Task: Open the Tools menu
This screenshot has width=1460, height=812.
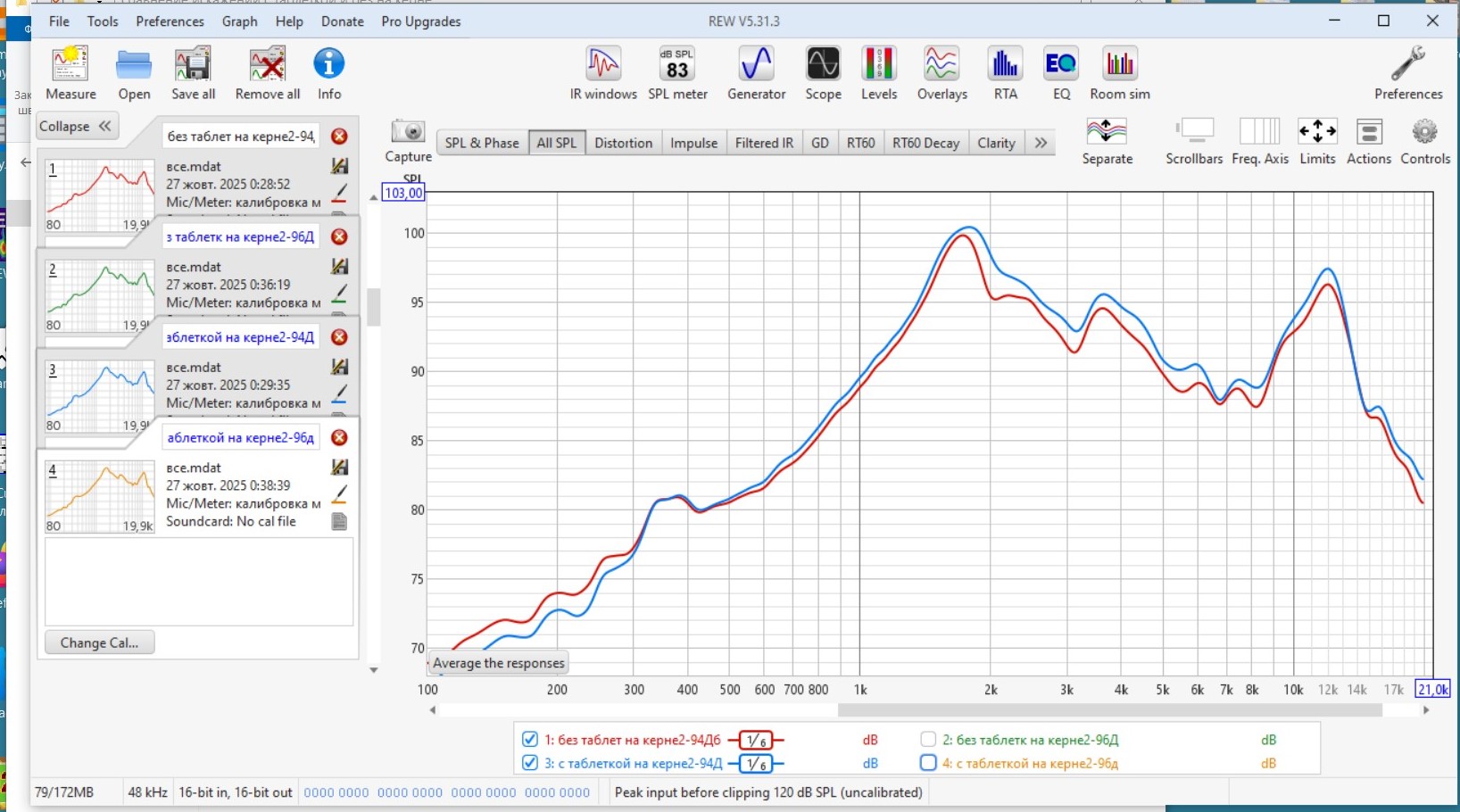Action: click(103, 21)
